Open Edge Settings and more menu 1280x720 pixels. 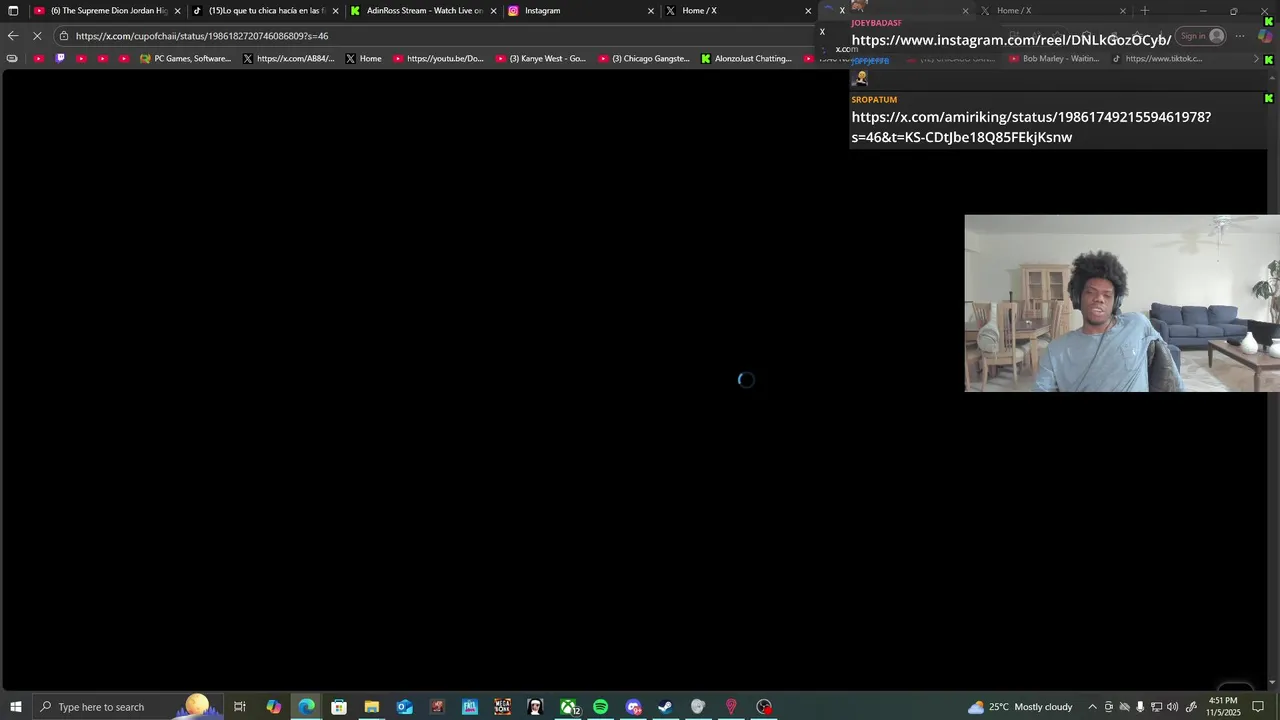[x=1240, y=36]
